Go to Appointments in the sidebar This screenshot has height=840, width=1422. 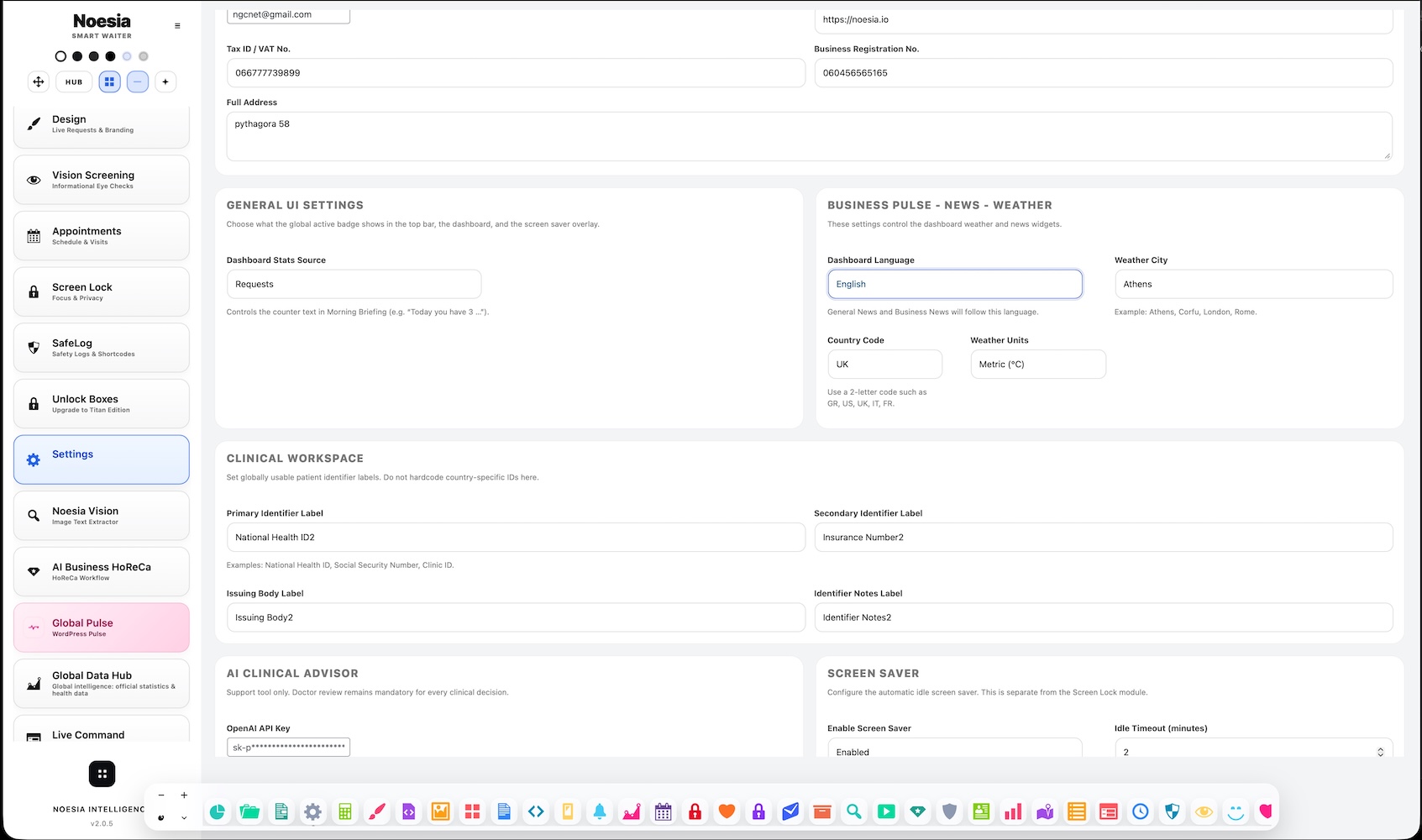(x=102, y=236)
